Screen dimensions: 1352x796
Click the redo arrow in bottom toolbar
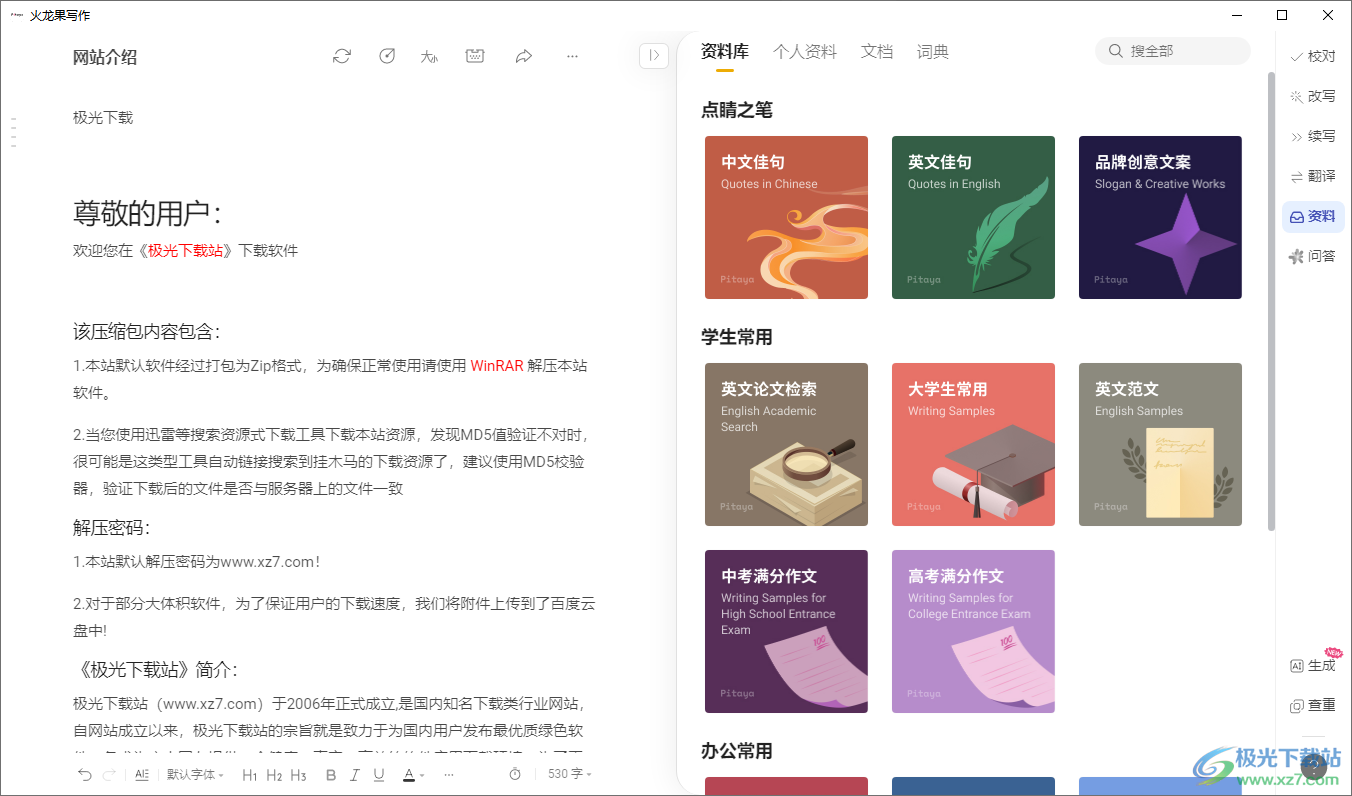[109, 774]
